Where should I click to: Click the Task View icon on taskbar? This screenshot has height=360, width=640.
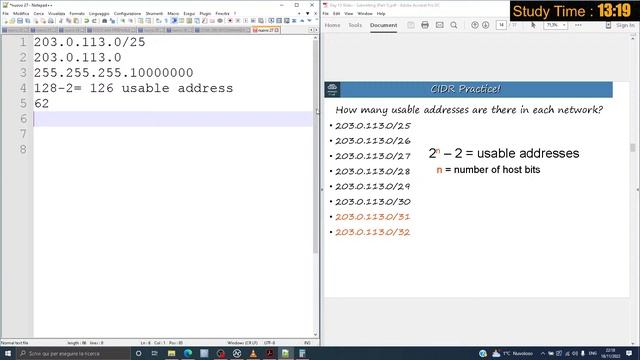pyautogui.click(x=155, y=353)
